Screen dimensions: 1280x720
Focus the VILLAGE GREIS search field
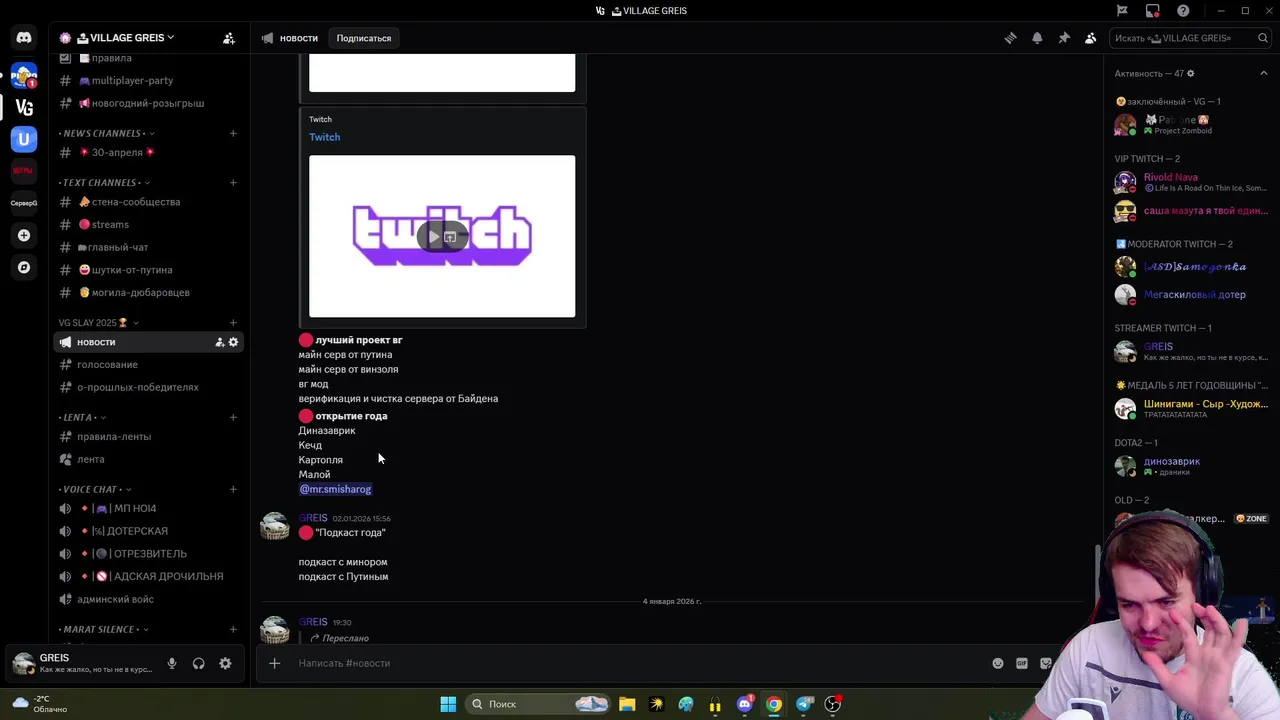click(1190, 38)
